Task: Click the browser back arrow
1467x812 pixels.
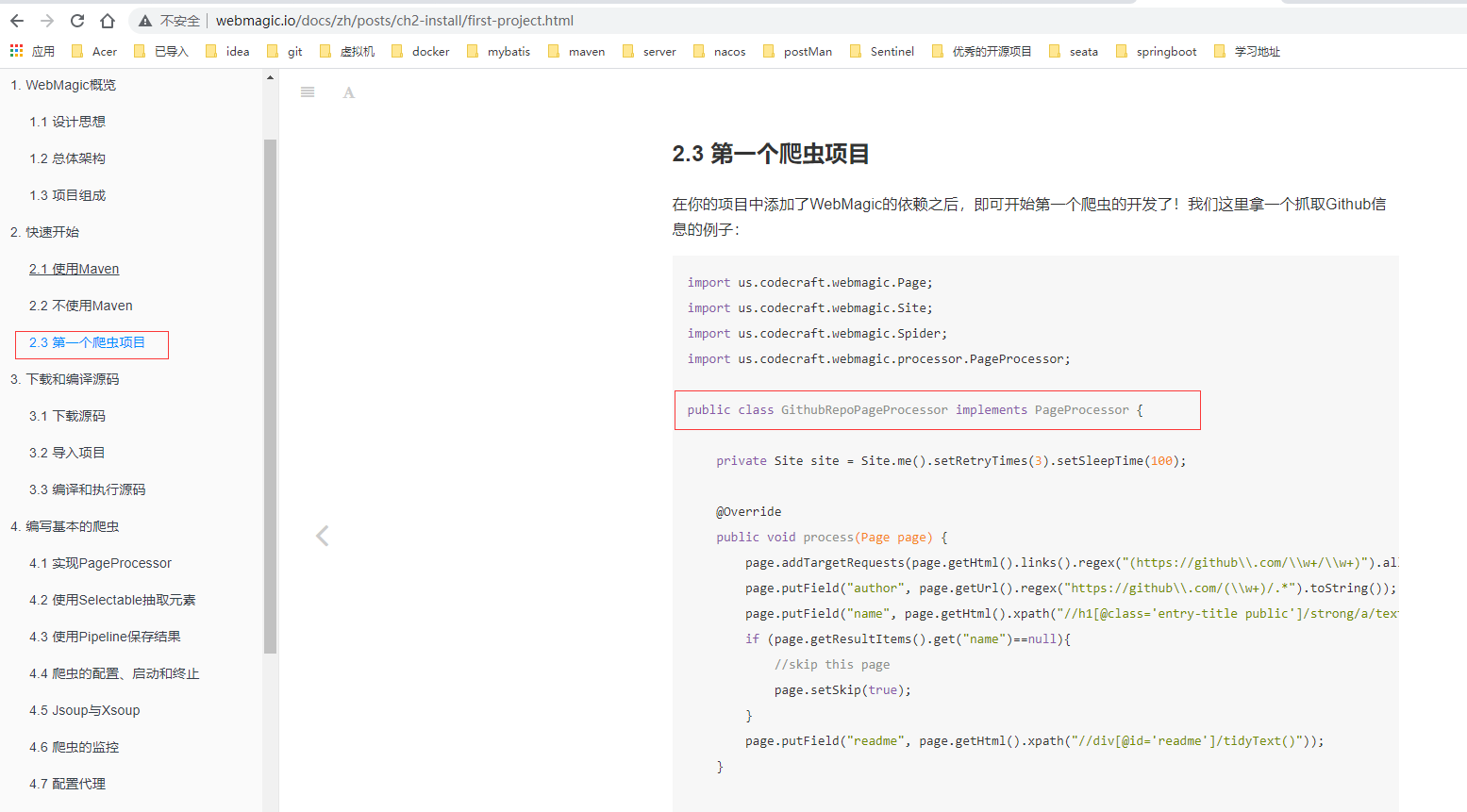Action: pyautogui.click(x=17, y=20)
